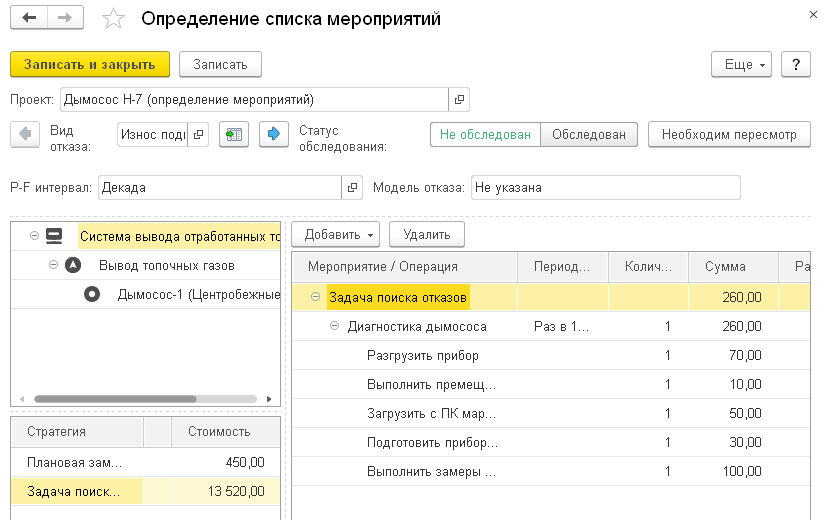Viewport: 823px width, 520px height.
Task: Click Необходим пересмотр button
Action: [x=729, y=135]
